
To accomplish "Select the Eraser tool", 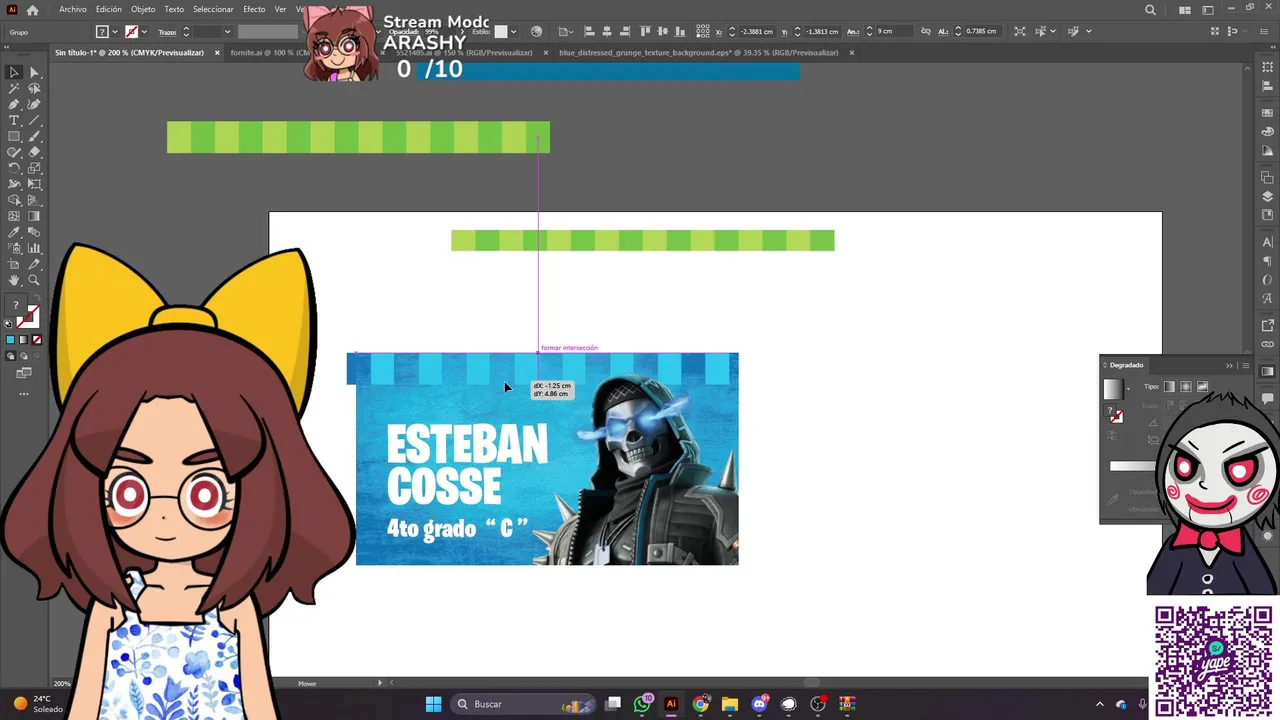I will coord(34,152).
